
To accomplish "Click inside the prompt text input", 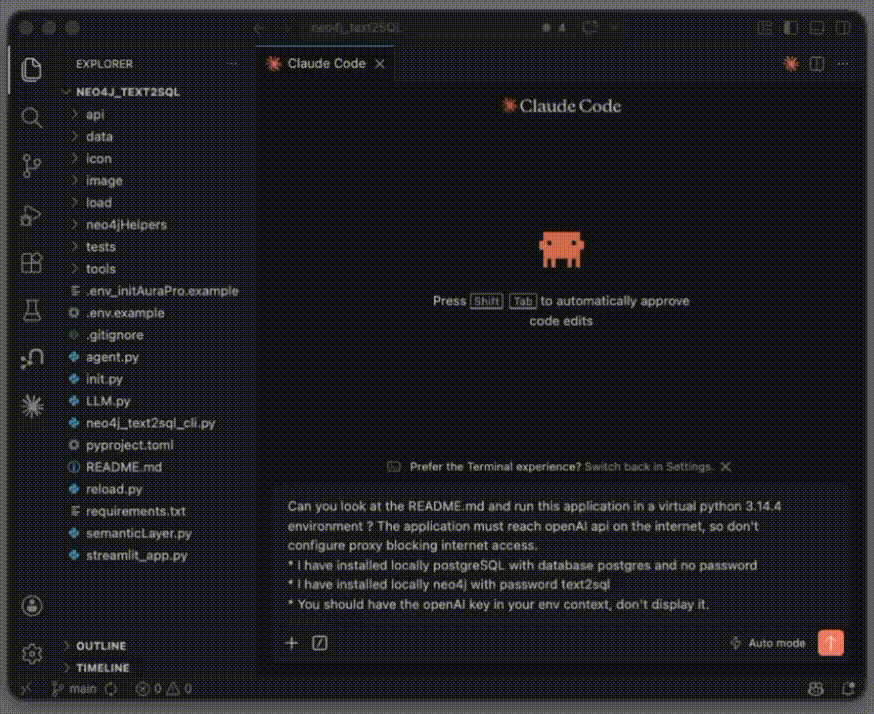I will 562,555.
